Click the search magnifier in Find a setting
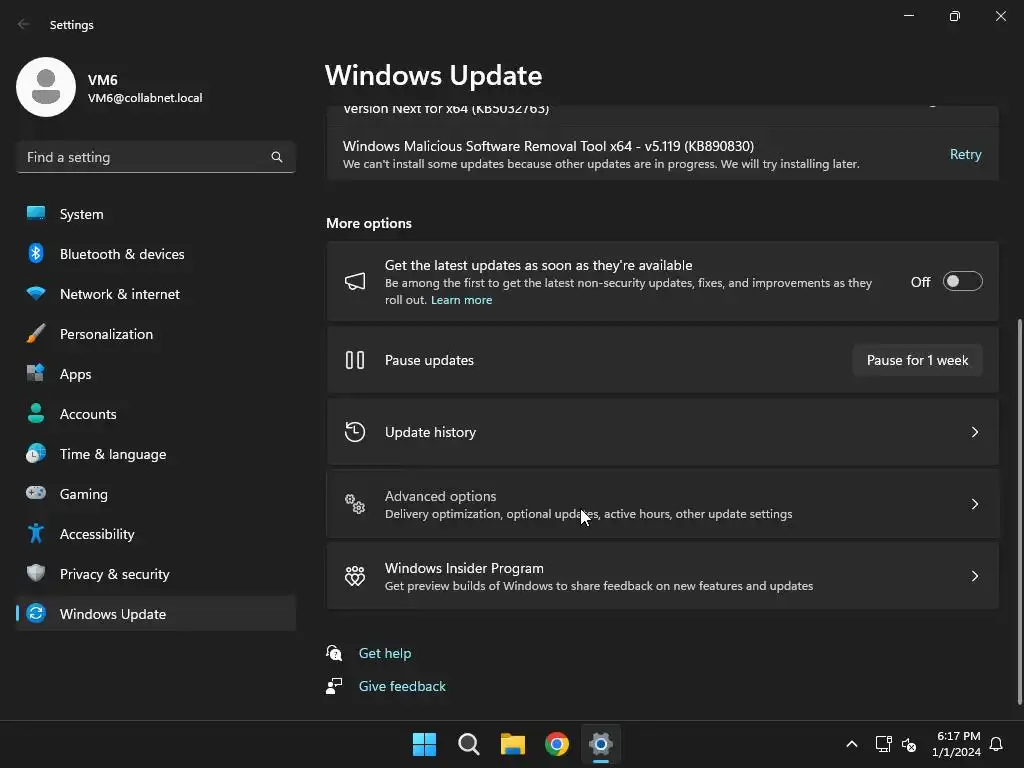This screenshot has width=1024, height=768. [277, 157]
